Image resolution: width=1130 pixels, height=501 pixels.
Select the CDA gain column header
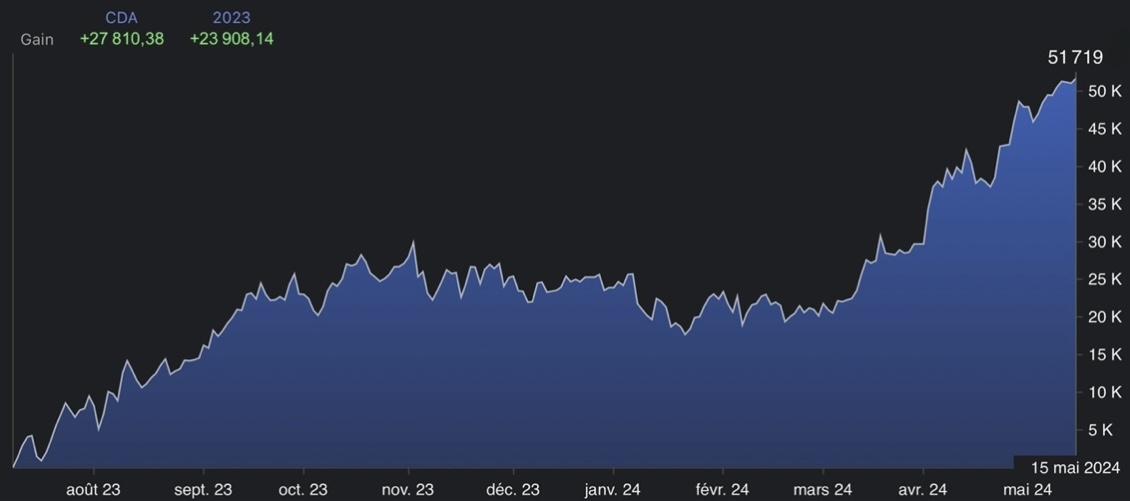(x=122, y=19)
